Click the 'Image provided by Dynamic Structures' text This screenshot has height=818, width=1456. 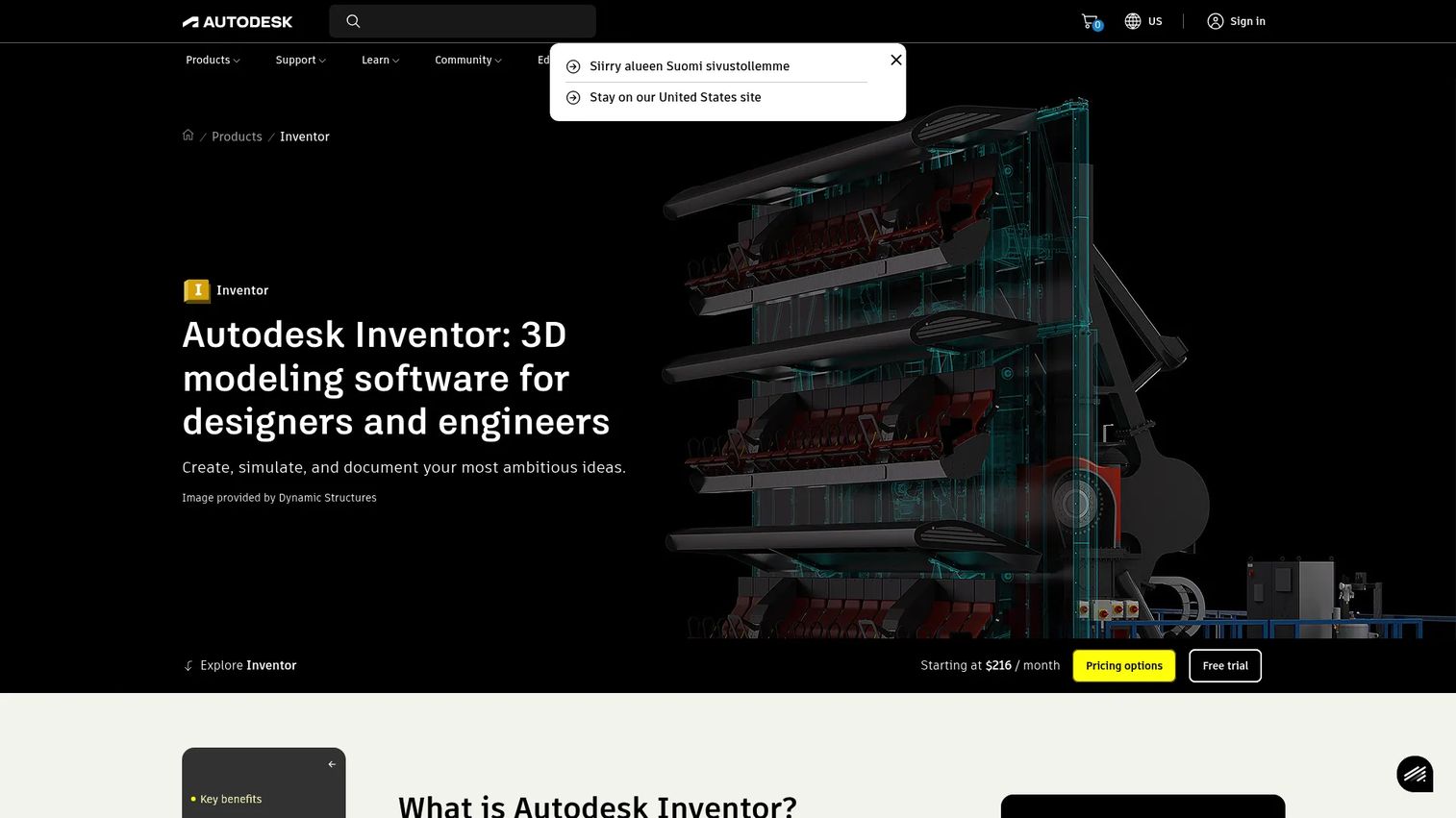[x=279, y=498]
